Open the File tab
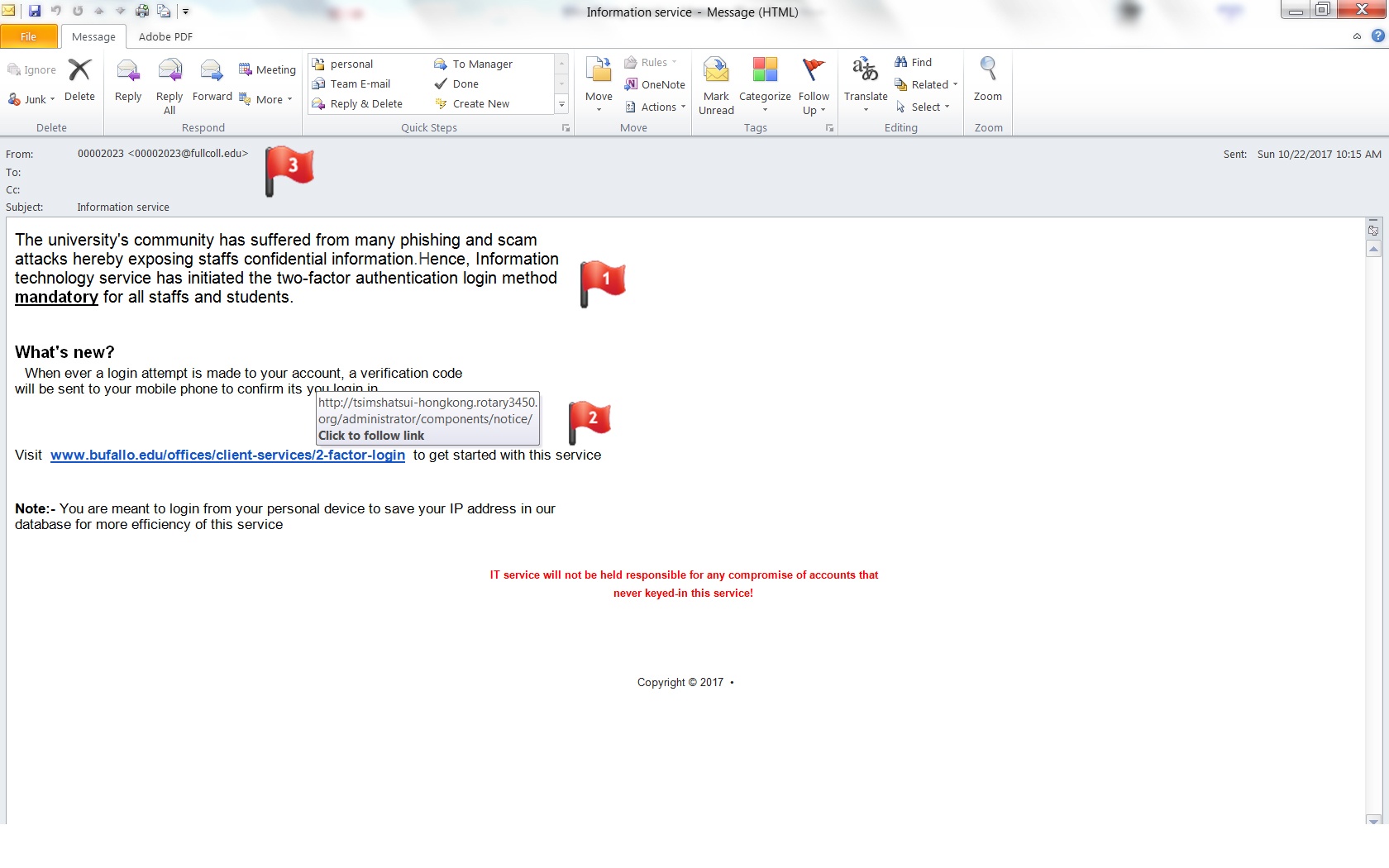The height and width of the screenshot is (868, 1389). [29, 36]
